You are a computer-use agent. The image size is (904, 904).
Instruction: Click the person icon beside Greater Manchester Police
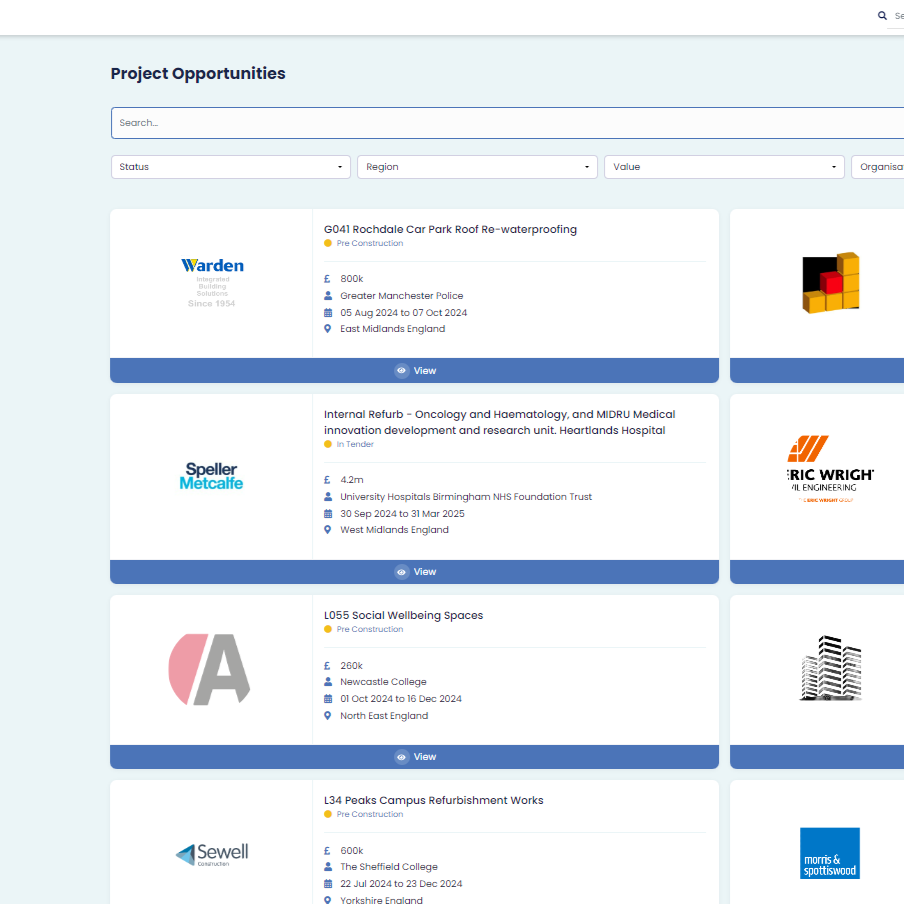click(328, 295)
